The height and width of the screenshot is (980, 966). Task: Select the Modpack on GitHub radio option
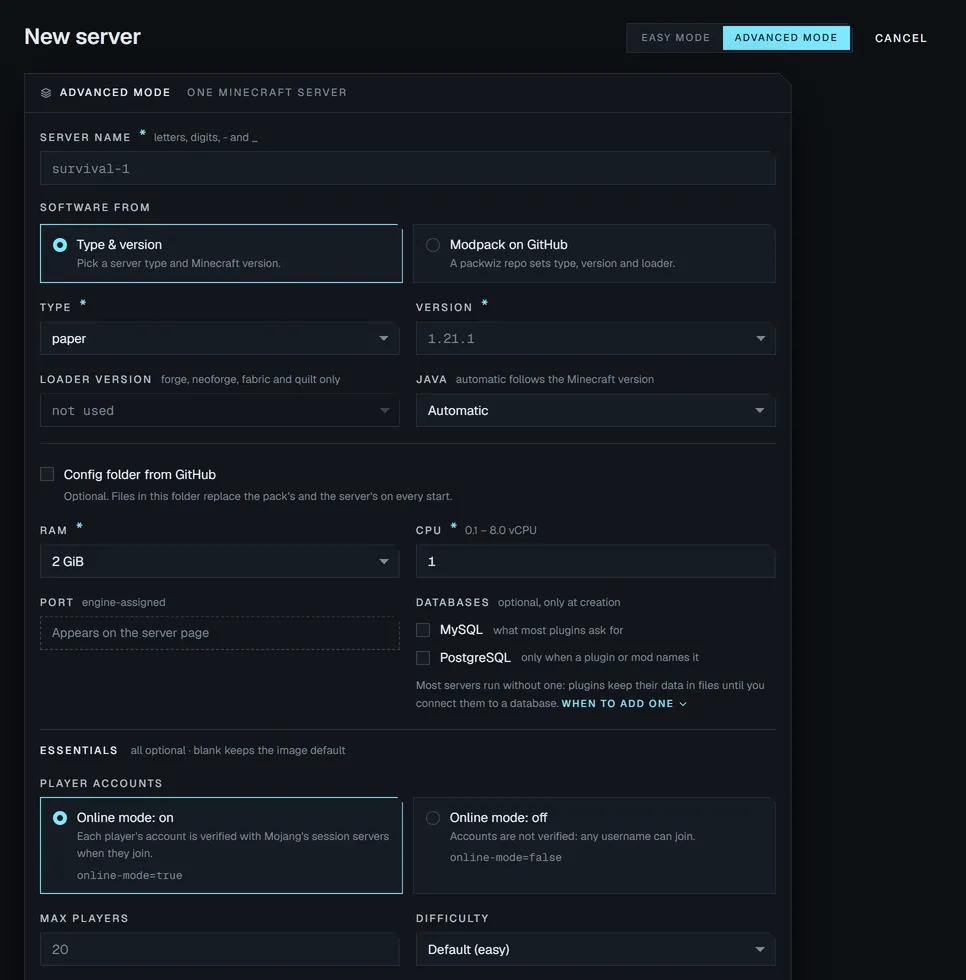[594, 253]
